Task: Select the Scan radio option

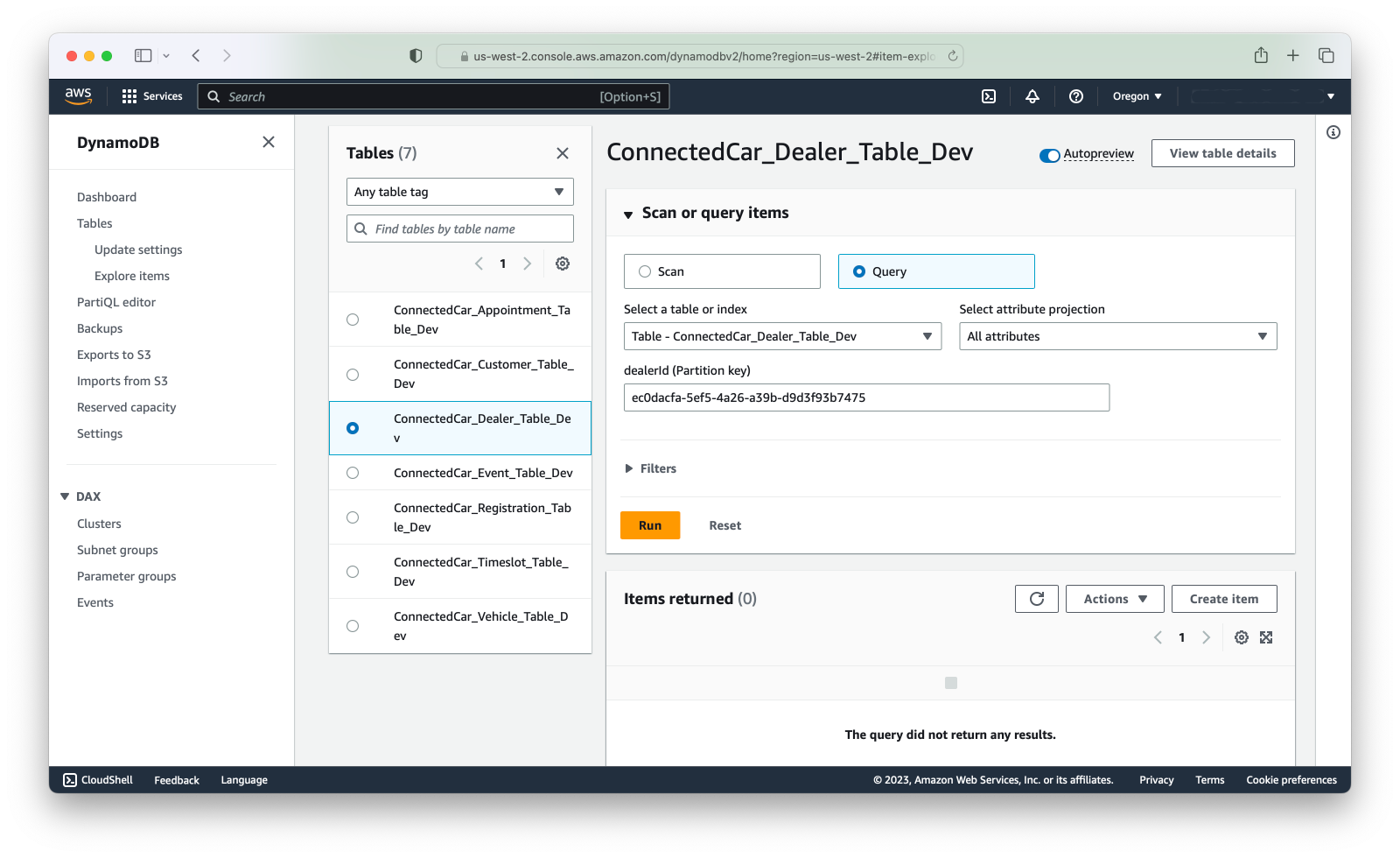Action: coord(645,271)
